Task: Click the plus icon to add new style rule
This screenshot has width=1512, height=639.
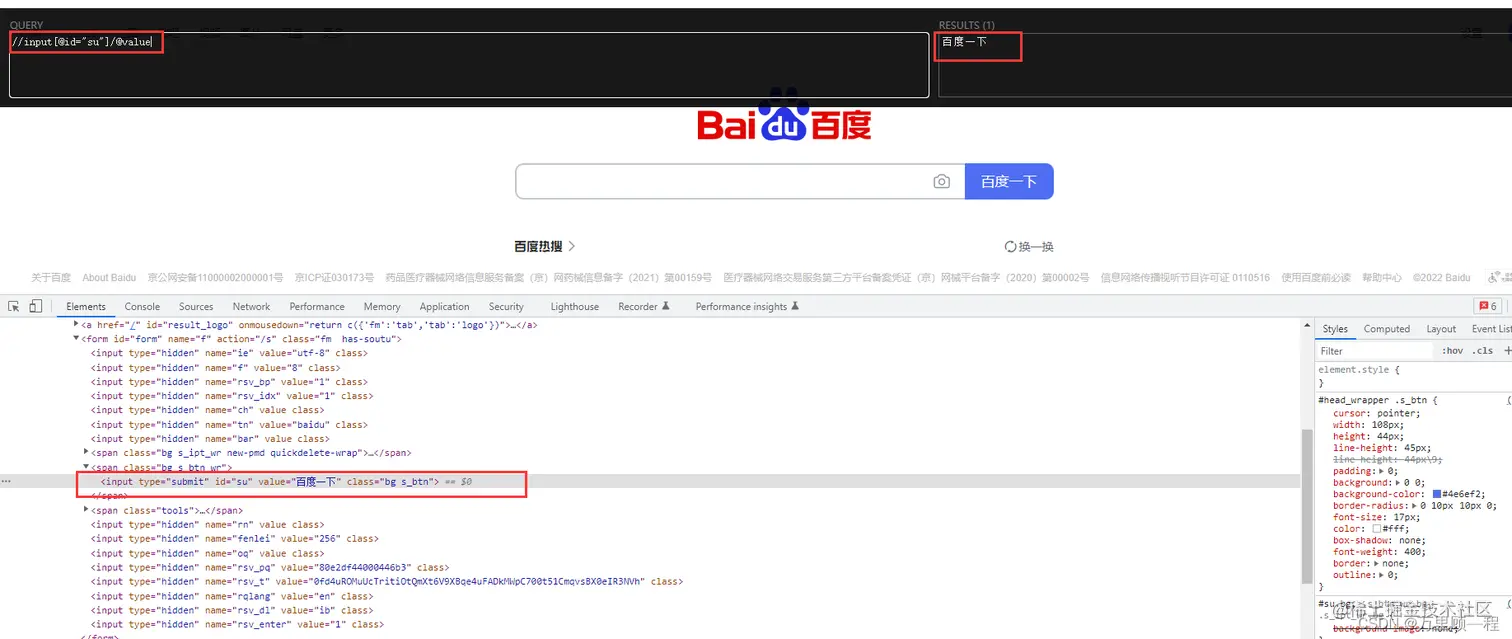Action: (1506, 350)
